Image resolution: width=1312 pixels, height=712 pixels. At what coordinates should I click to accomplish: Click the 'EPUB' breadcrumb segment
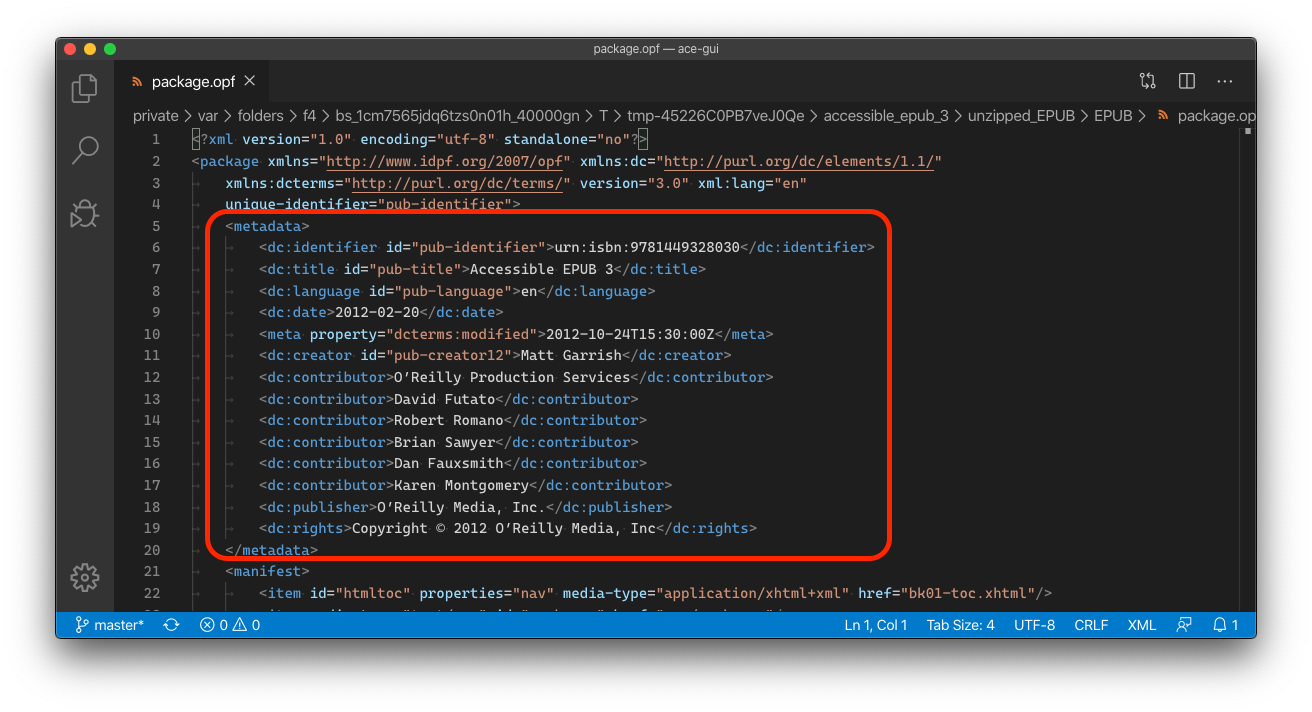[1113, 116]
